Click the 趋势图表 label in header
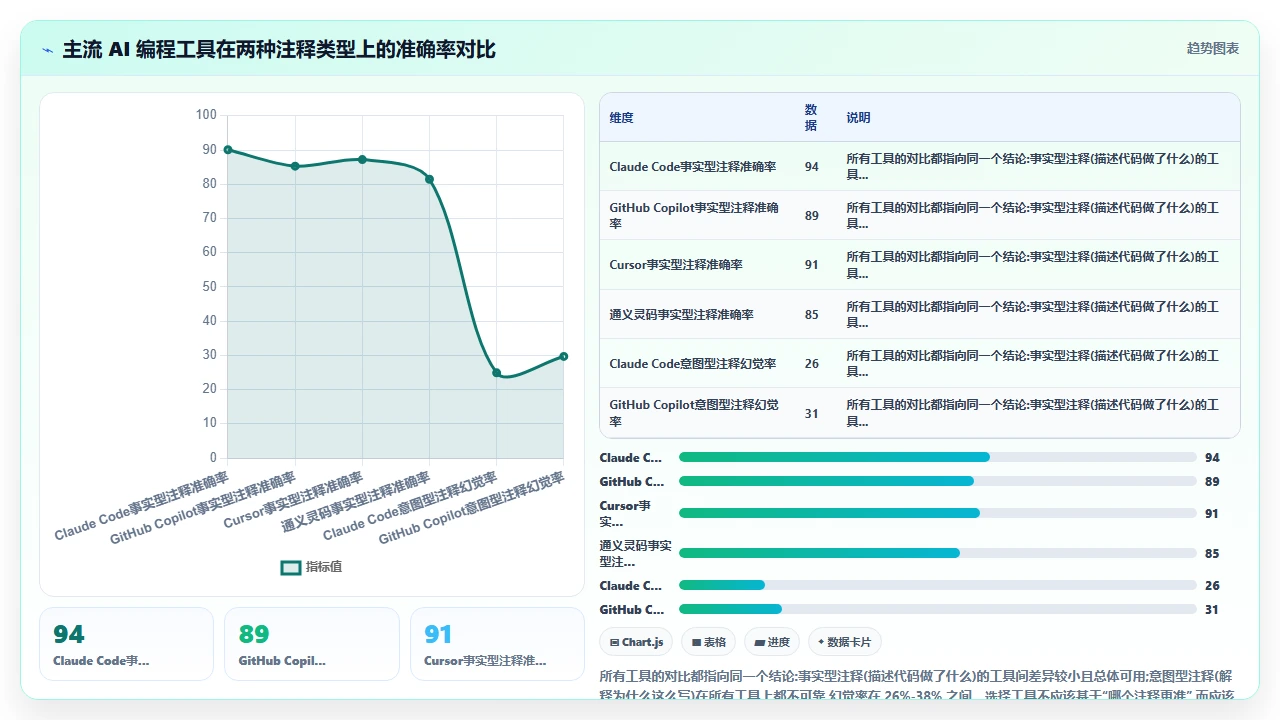 coord(1213,49)
